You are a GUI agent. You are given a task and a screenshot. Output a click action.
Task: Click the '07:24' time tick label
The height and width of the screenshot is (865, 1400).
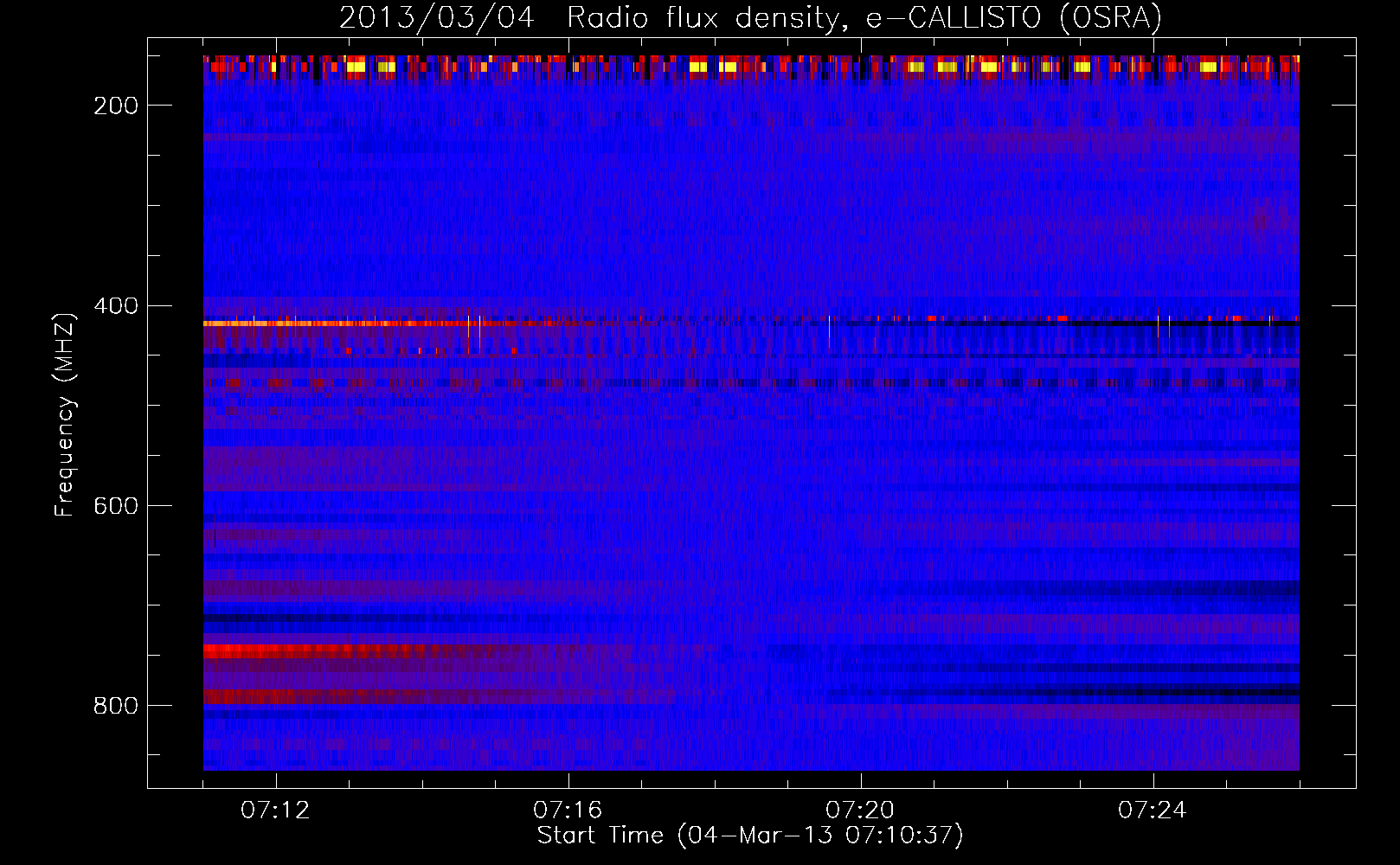(x=1153, y=811)
